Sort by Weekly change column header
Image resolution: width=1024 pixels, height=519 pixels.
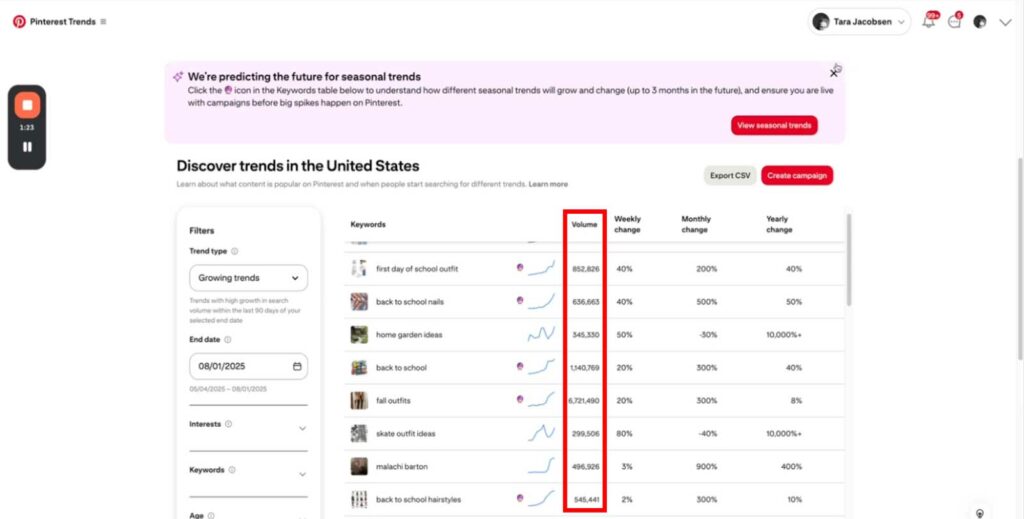(x=627, y=225)
